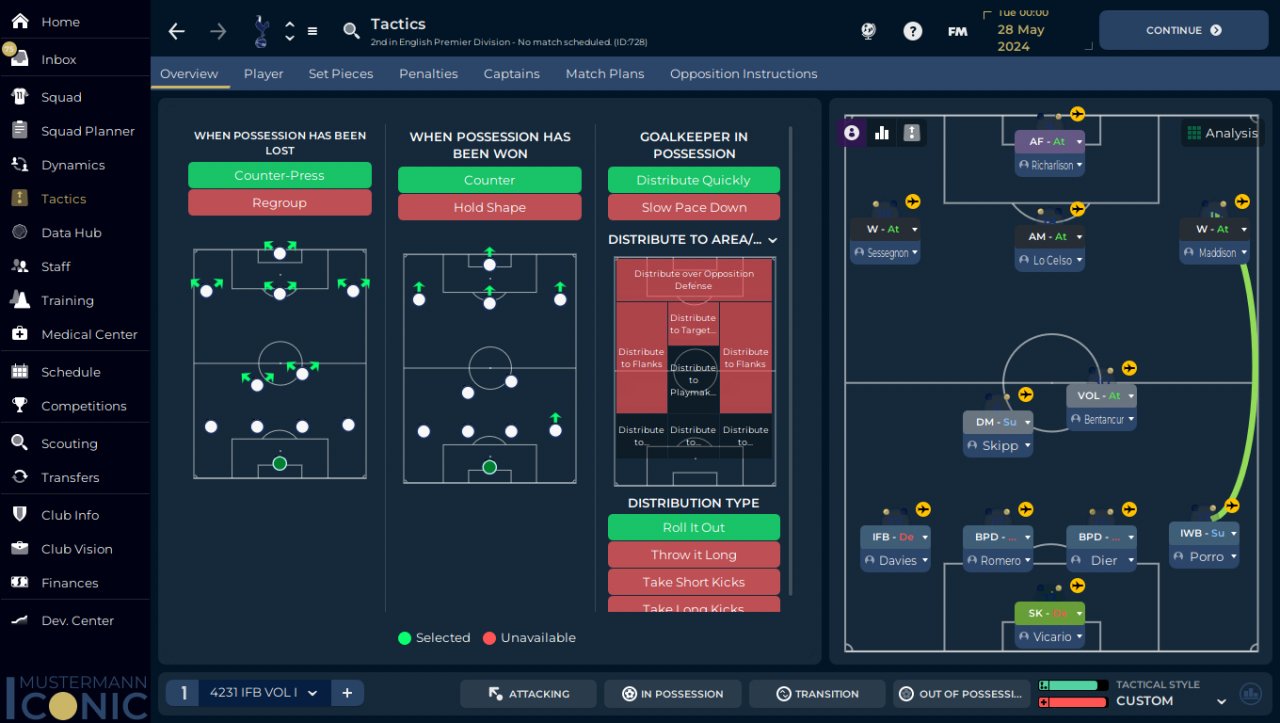
Task: Click the plane icon above Richarlison
Action: click(x=1078, y=113)
